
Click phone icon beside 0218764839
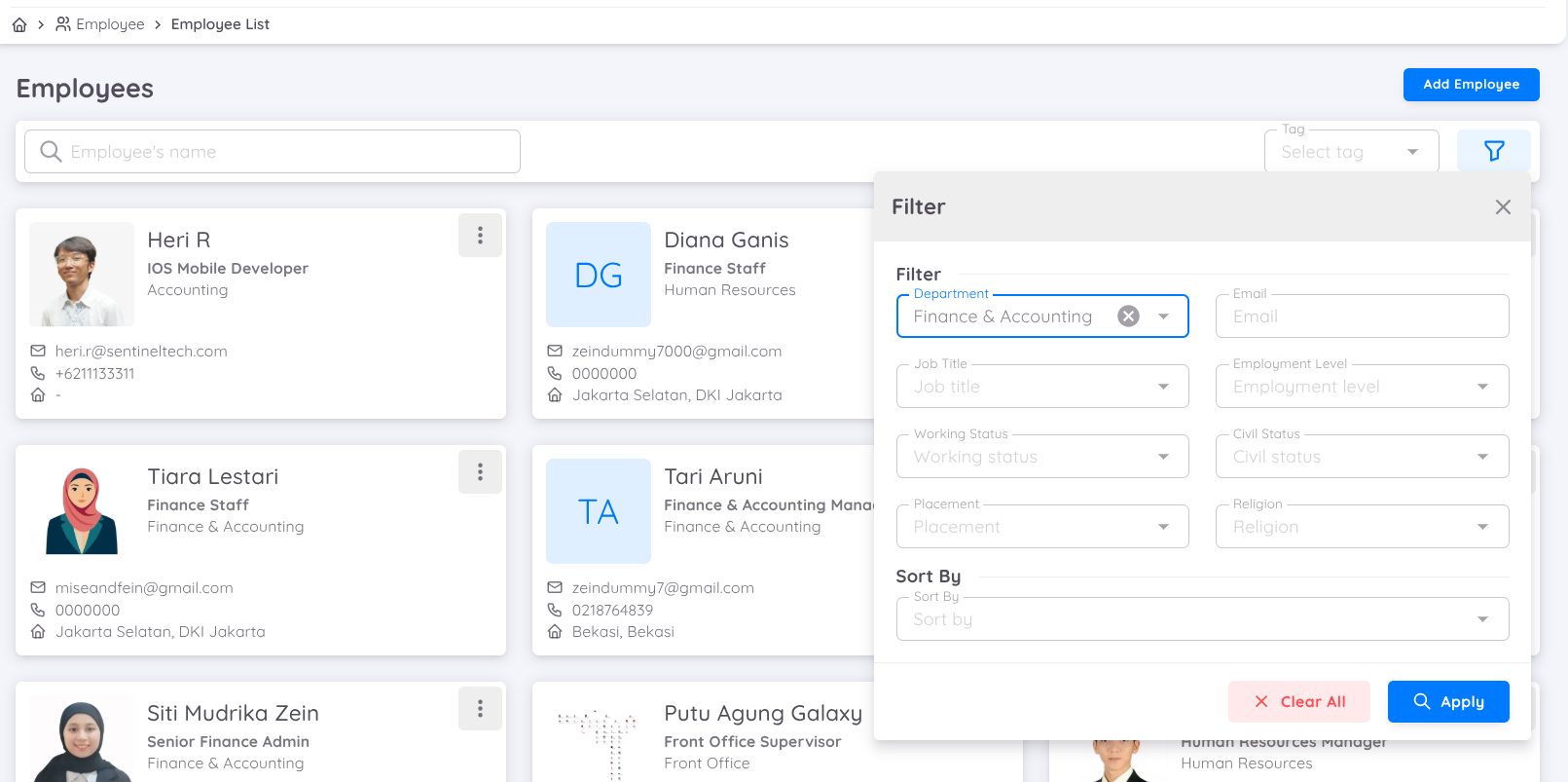pos(555,610)
